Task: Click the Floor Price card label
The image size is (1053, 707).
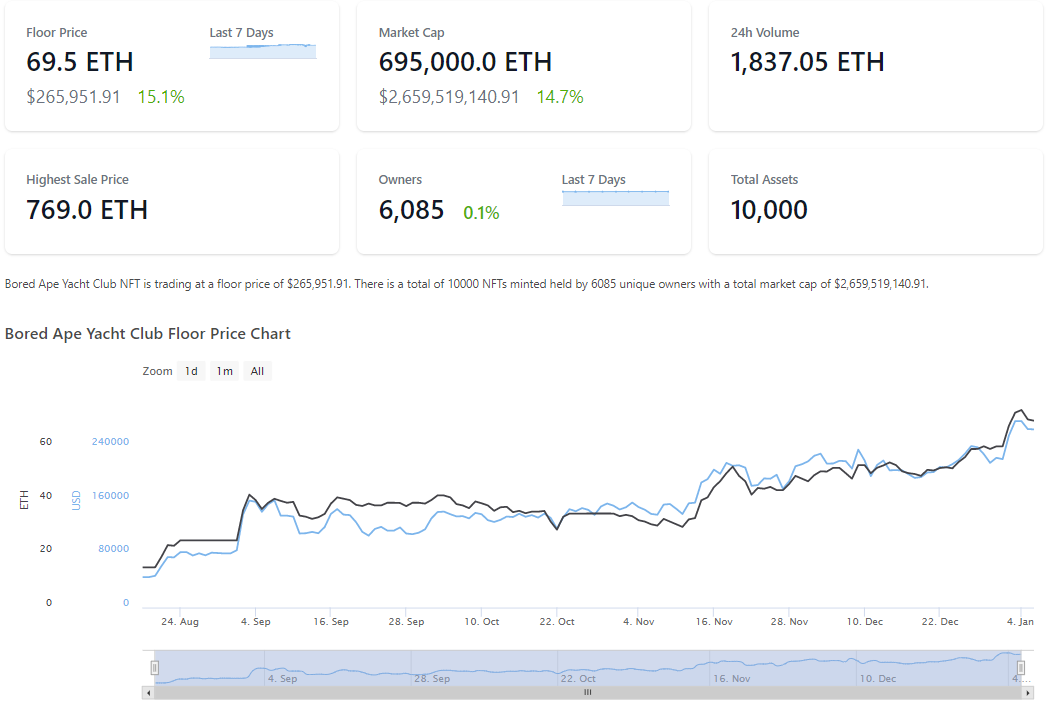Action: [x=56, y=32]
